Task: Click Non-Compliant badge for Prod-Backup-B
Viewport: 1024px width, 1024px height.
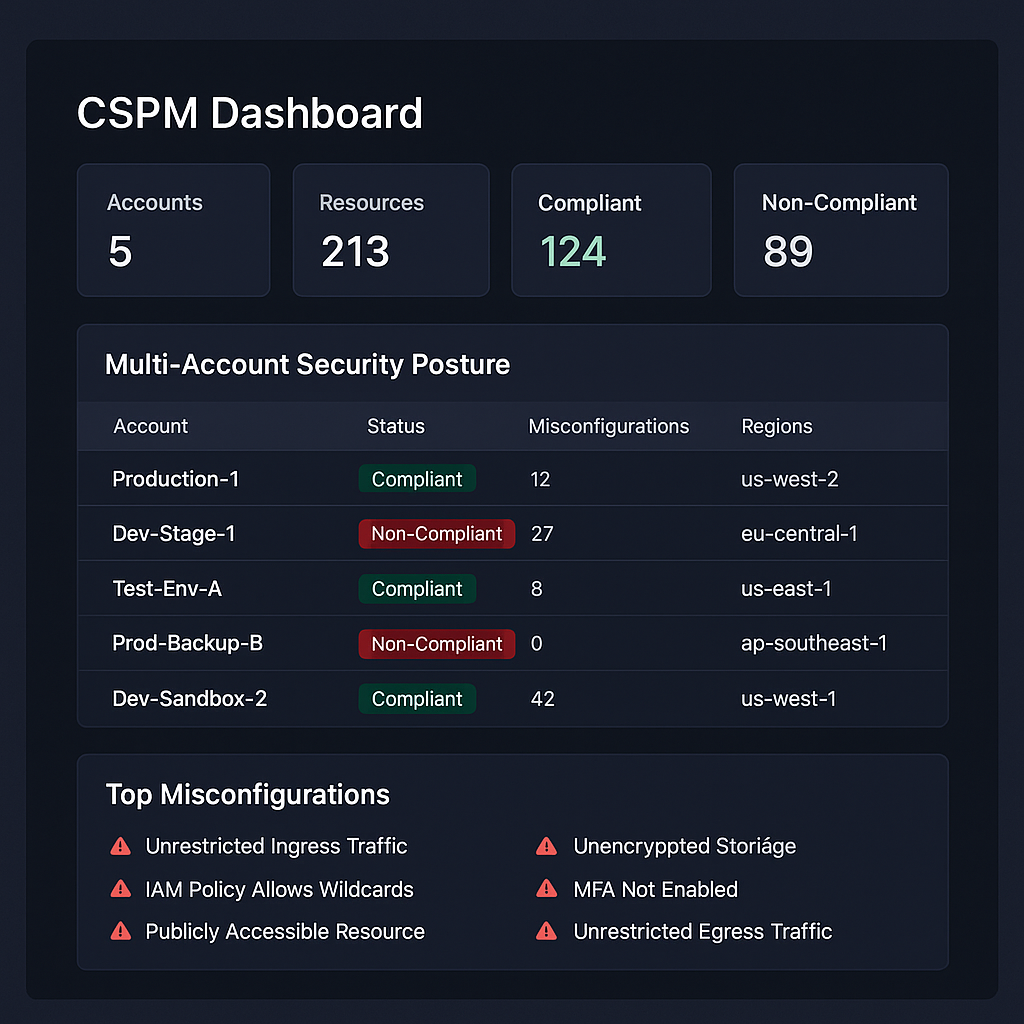Action: pyautogui.click(x=437, y=644)
